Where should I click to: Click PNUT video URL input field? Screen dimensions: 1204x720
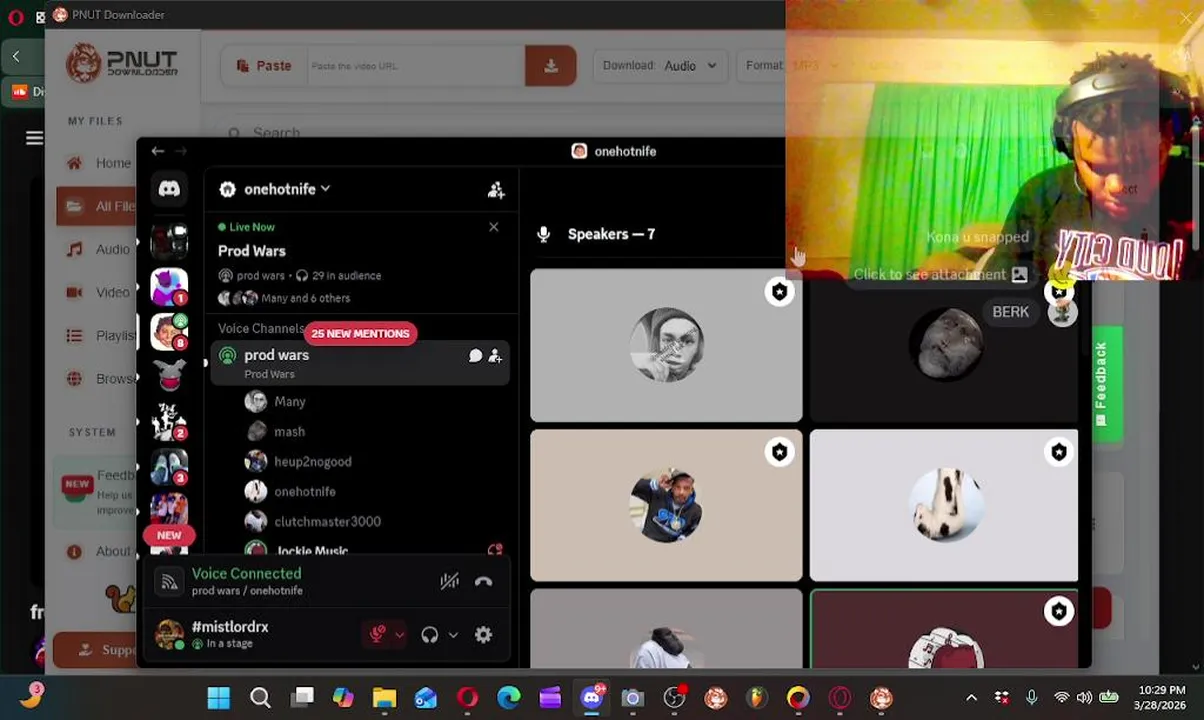click(414, 66)
